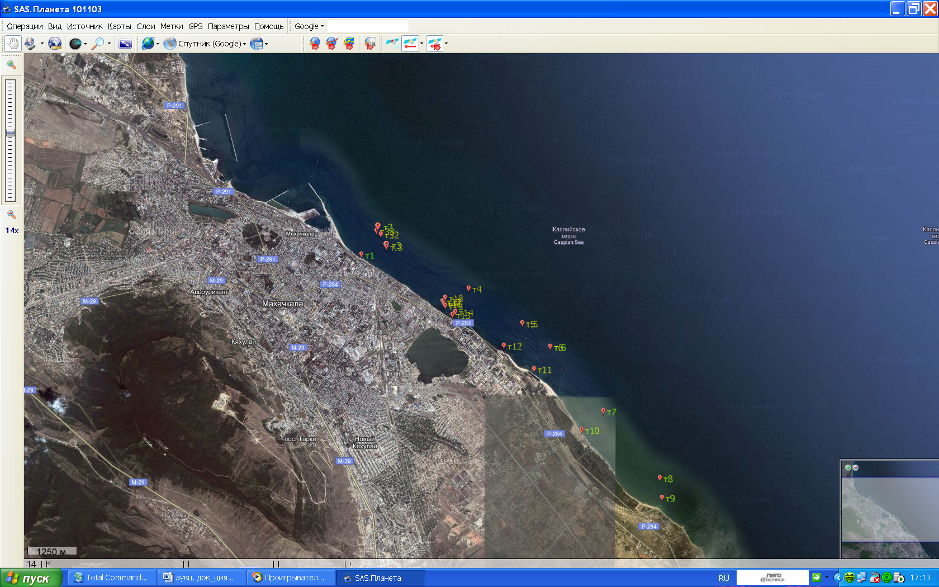Click the search input field
Image resolution: width=939 pixels, height=587 pixels.
click(x=368, y=26)
